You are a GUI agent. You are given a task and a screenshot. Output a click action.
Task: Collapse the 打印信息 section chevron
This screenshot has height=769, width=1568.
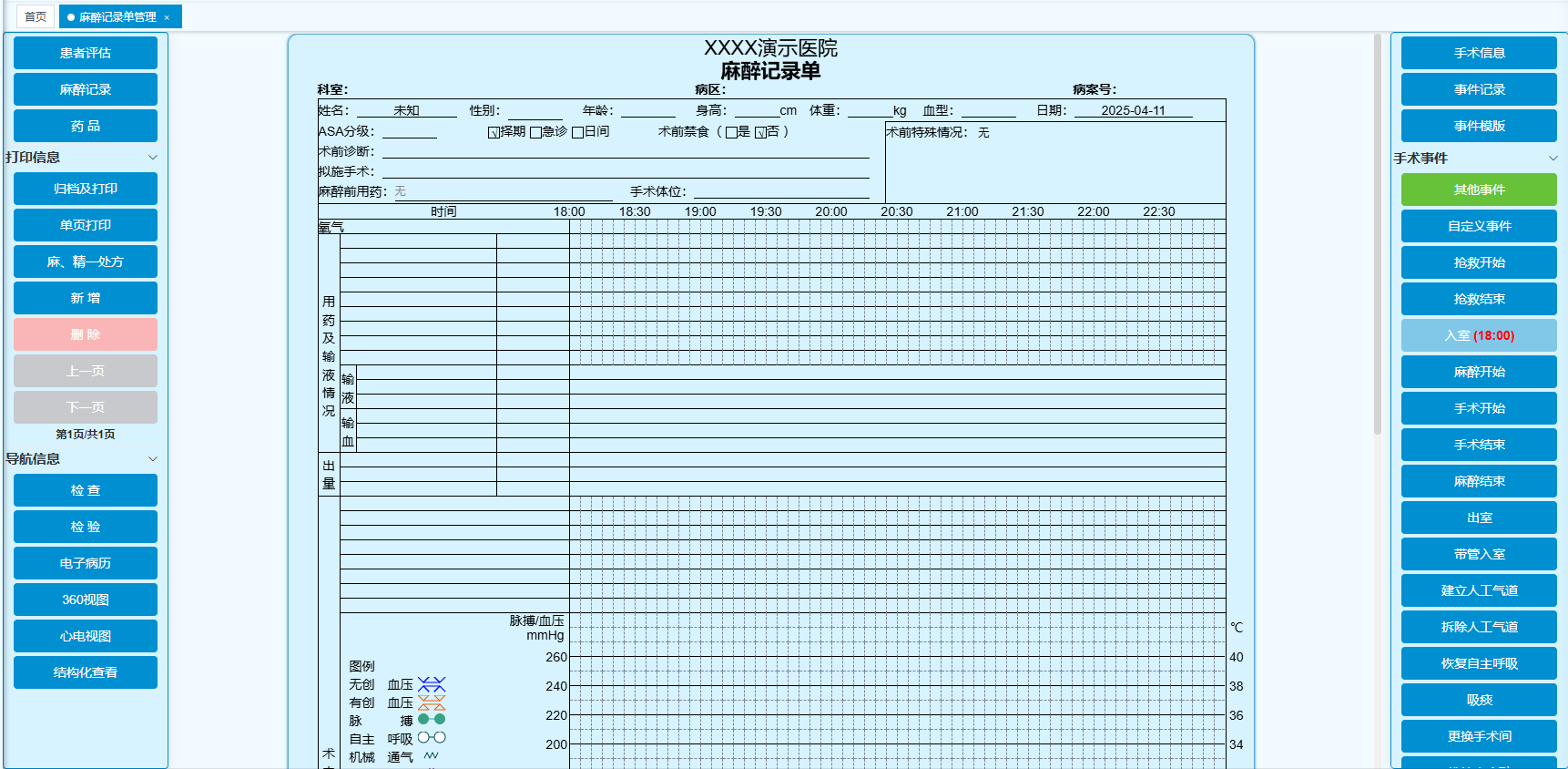pyautogui.click(x=153, y=158)
